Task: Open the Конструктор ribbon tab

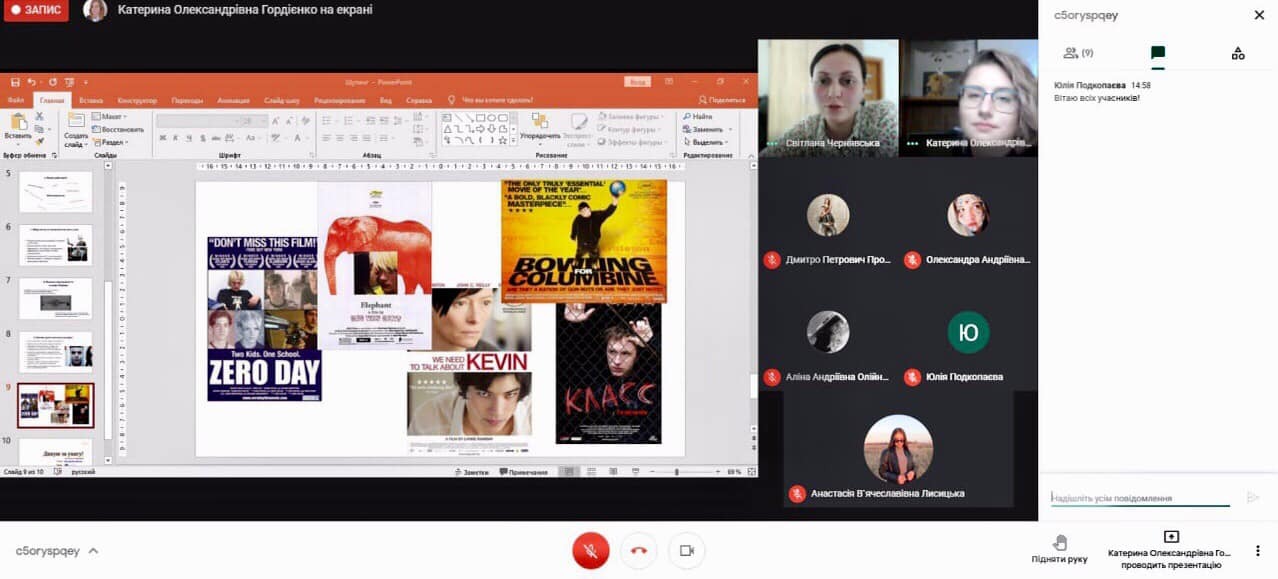Action: coord(137,100)
